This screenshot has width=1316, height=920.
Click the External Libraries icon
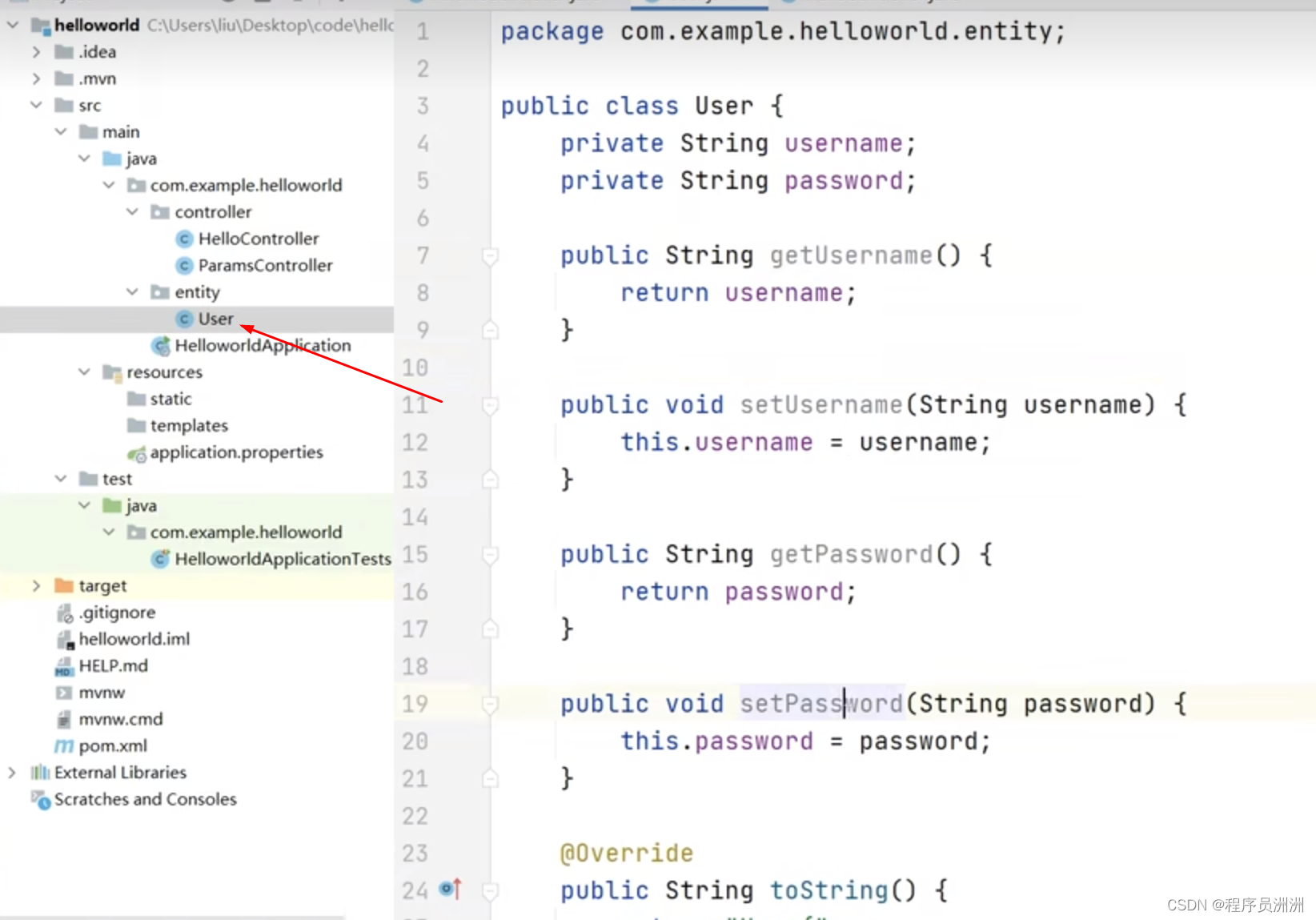coord(40,772)
